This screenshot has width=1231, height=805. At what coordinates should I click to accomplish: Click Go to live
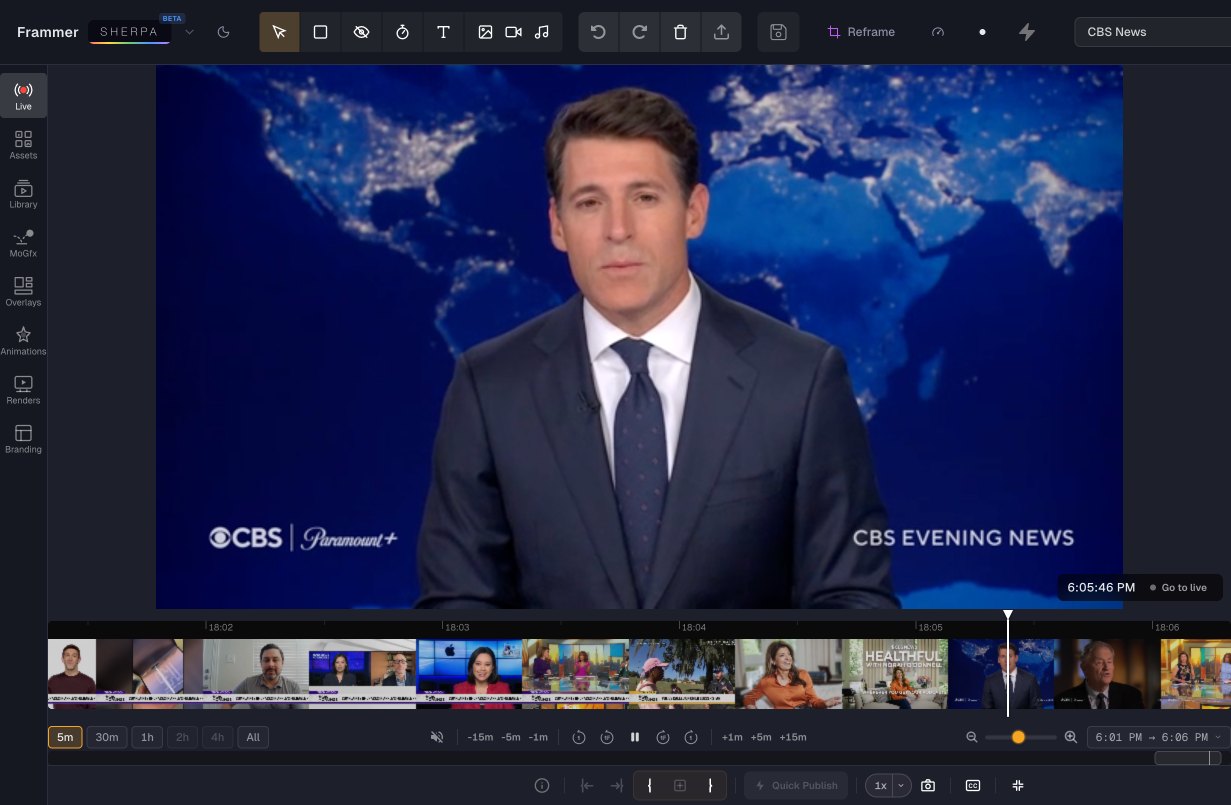[1178, 588]
